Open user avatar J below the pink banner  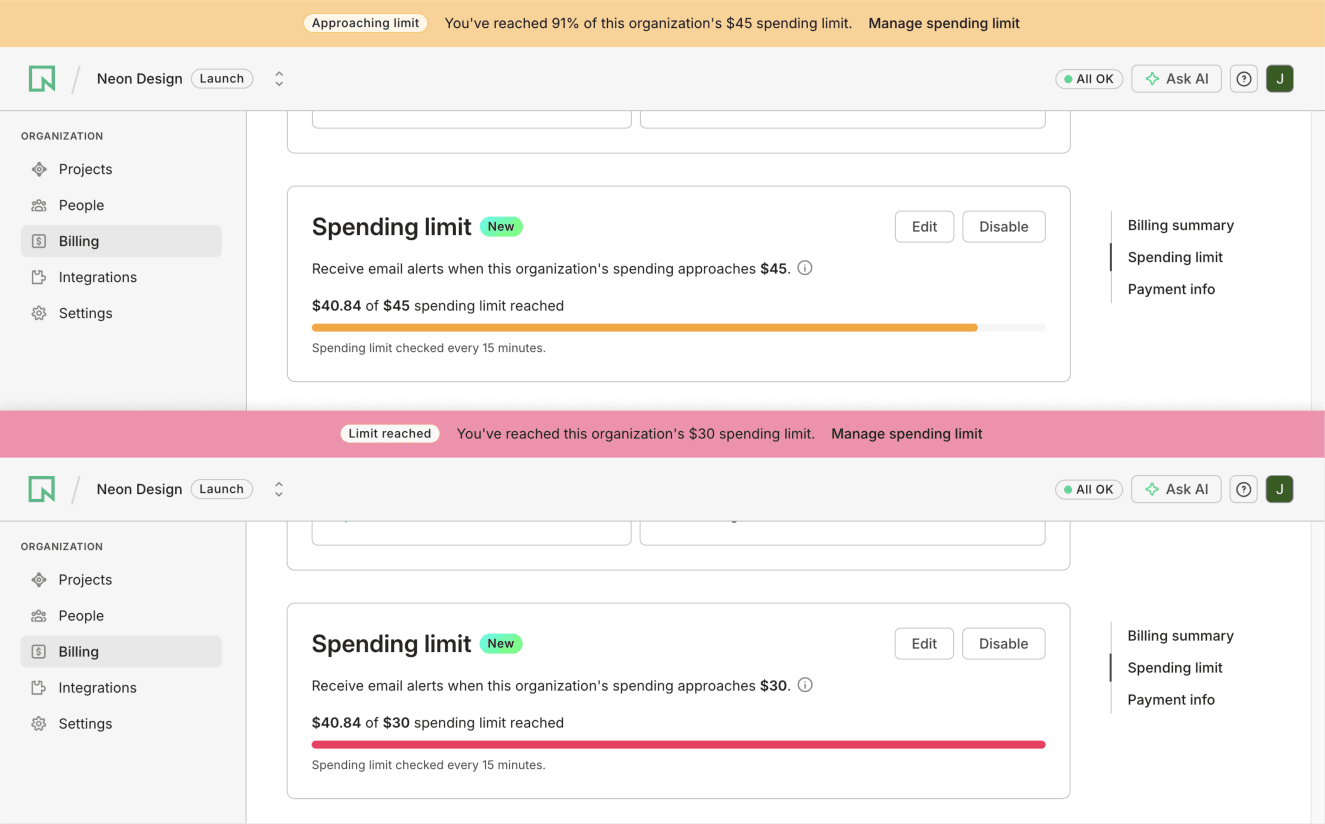pos(1279,489)
